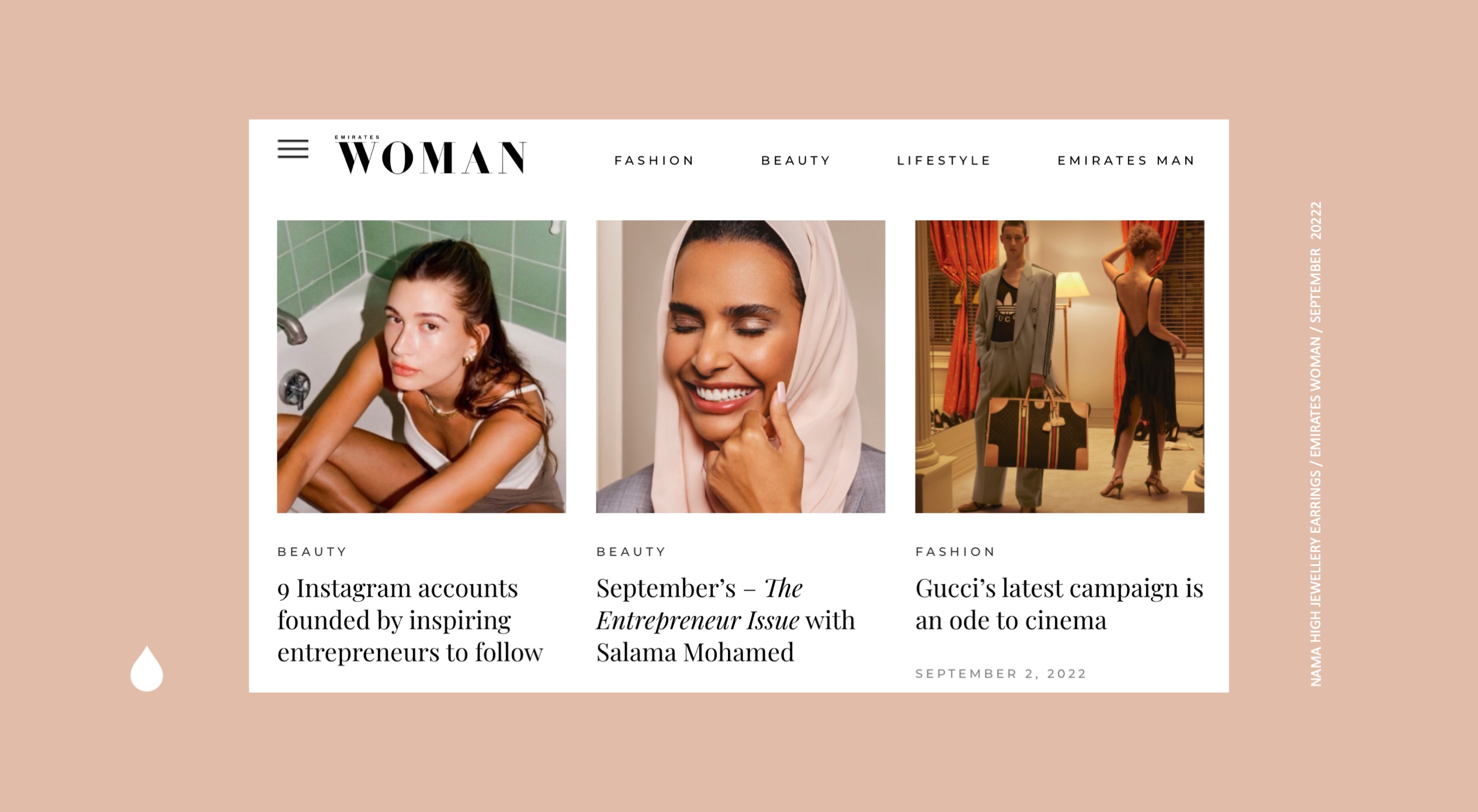Go to the Lifestyle section
The image size is (1478, 812).
point(944,161)
